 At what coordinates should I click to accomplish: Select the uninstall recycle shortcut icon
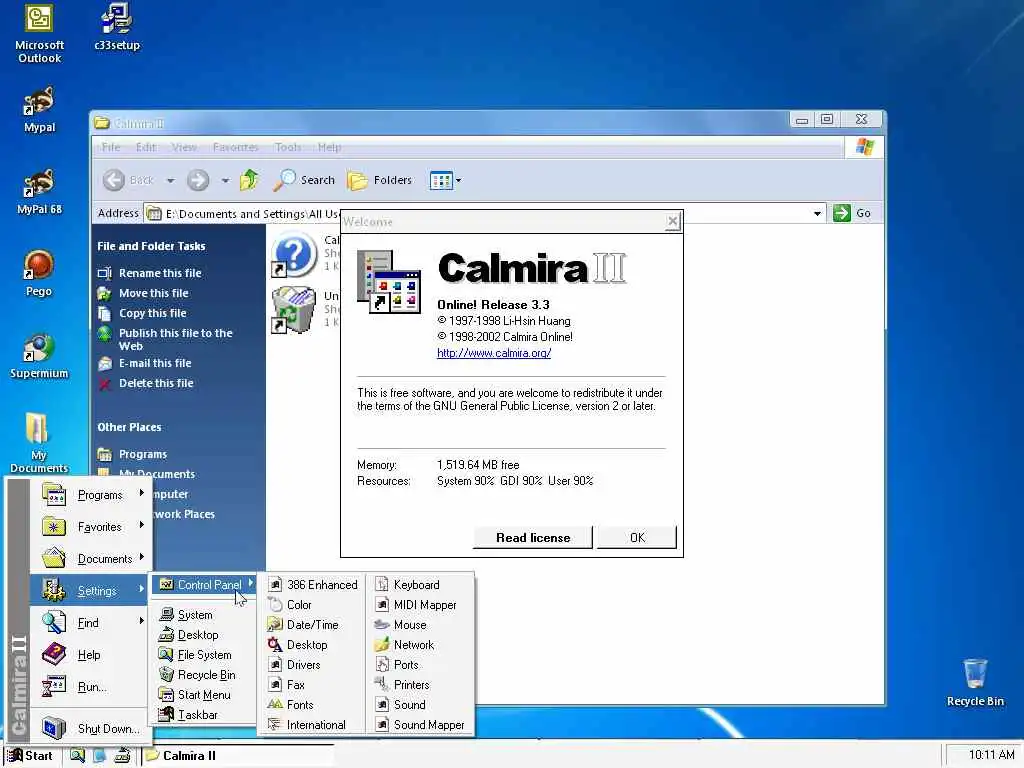(294, 310)
